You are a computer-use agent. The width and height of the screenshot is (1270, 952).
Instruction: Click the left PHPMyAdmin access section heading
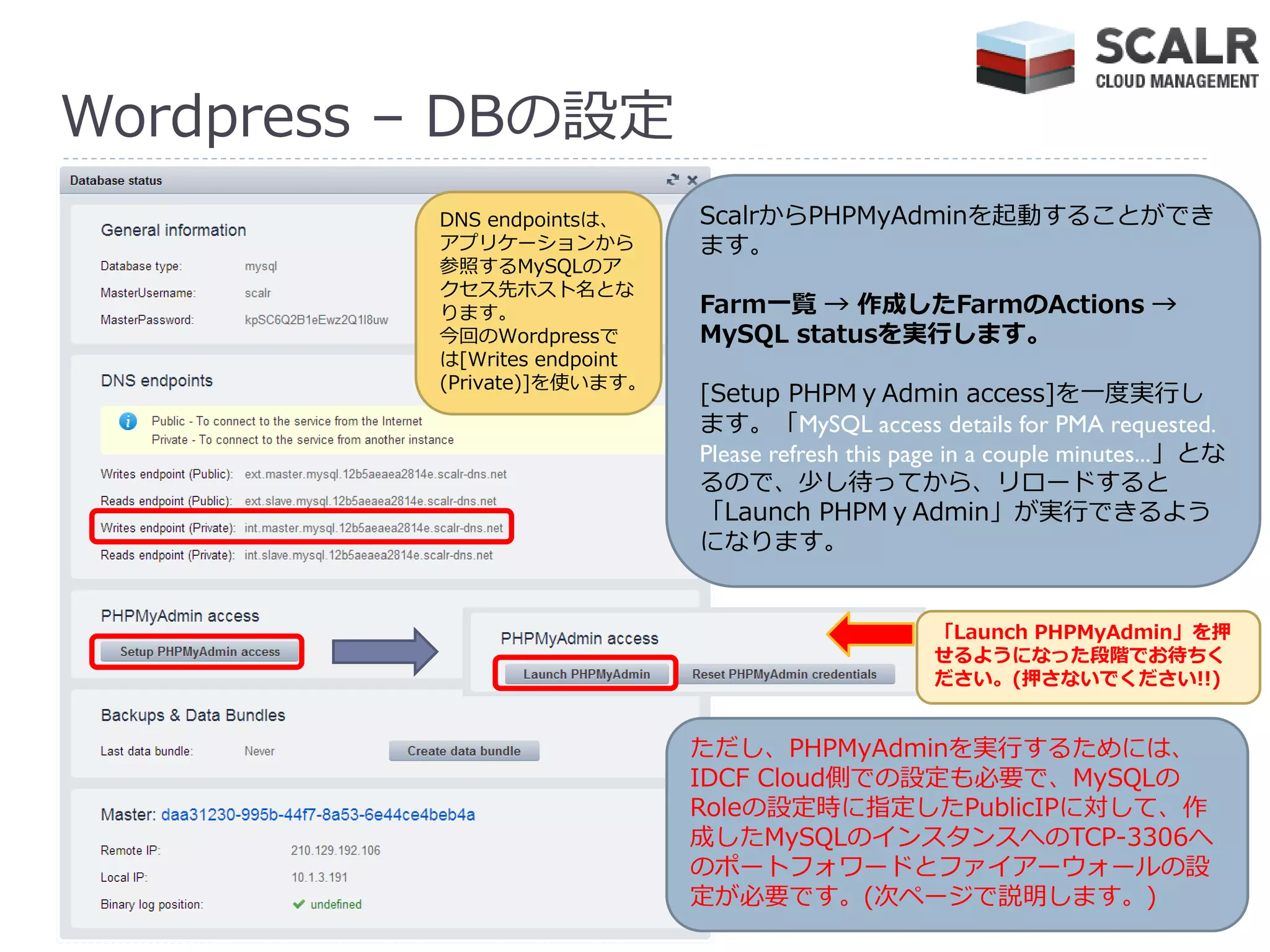pyautogui.click(x=180, y=615)
